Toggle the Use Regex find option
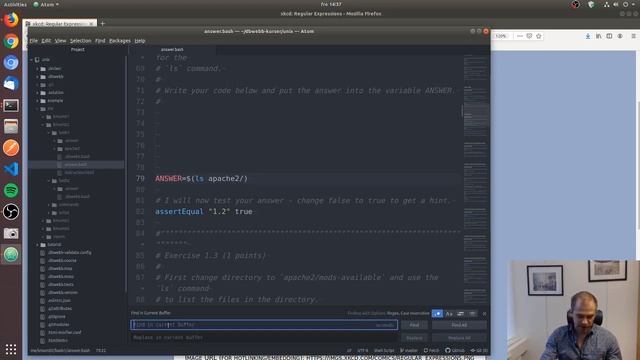The image size is (640, 360). [x=437, y=313]
